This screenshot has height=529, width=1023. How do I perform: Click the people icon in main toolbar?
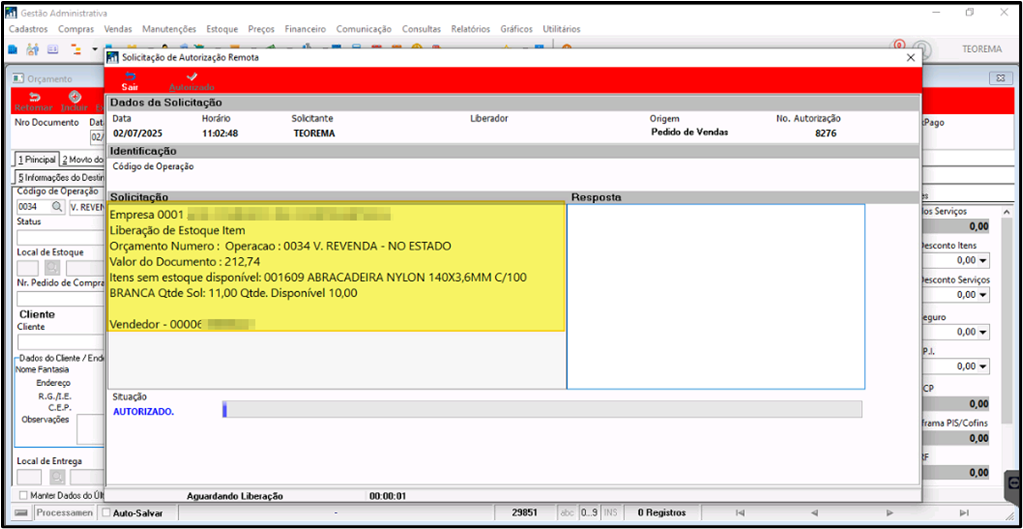coord(33,50)
